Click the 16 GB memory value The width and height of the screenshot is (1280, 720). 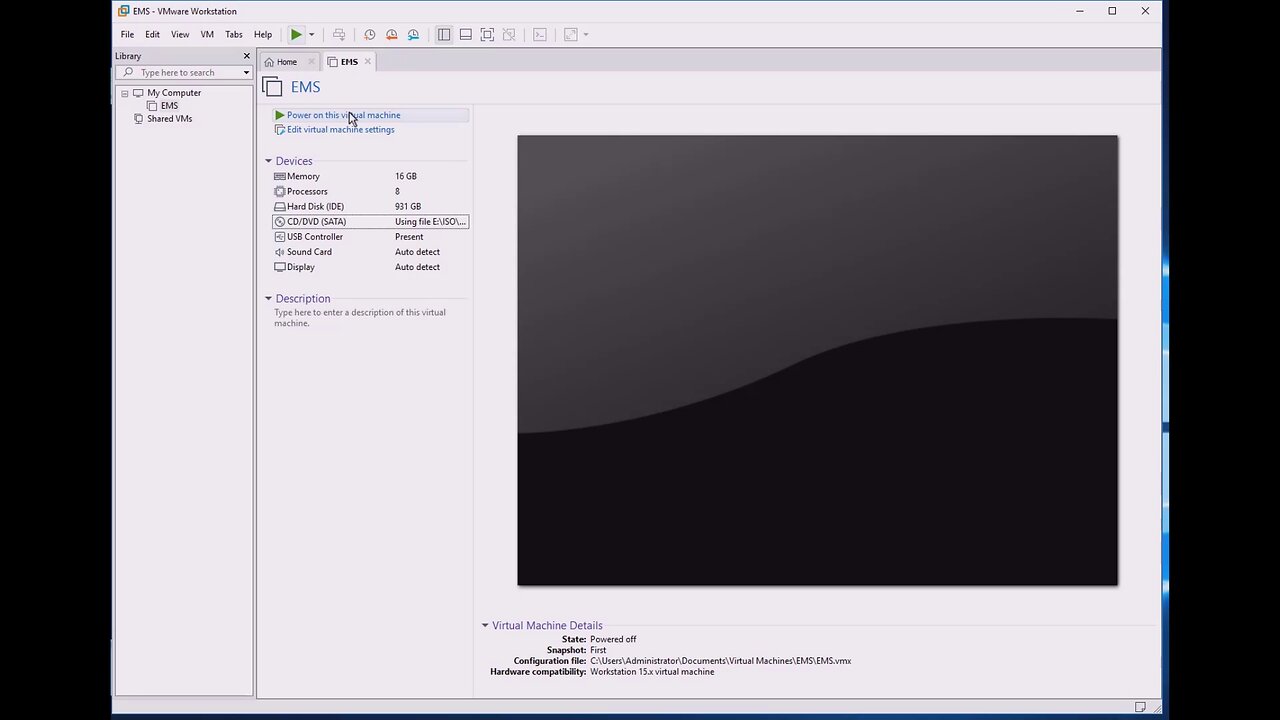click(406, 176)
